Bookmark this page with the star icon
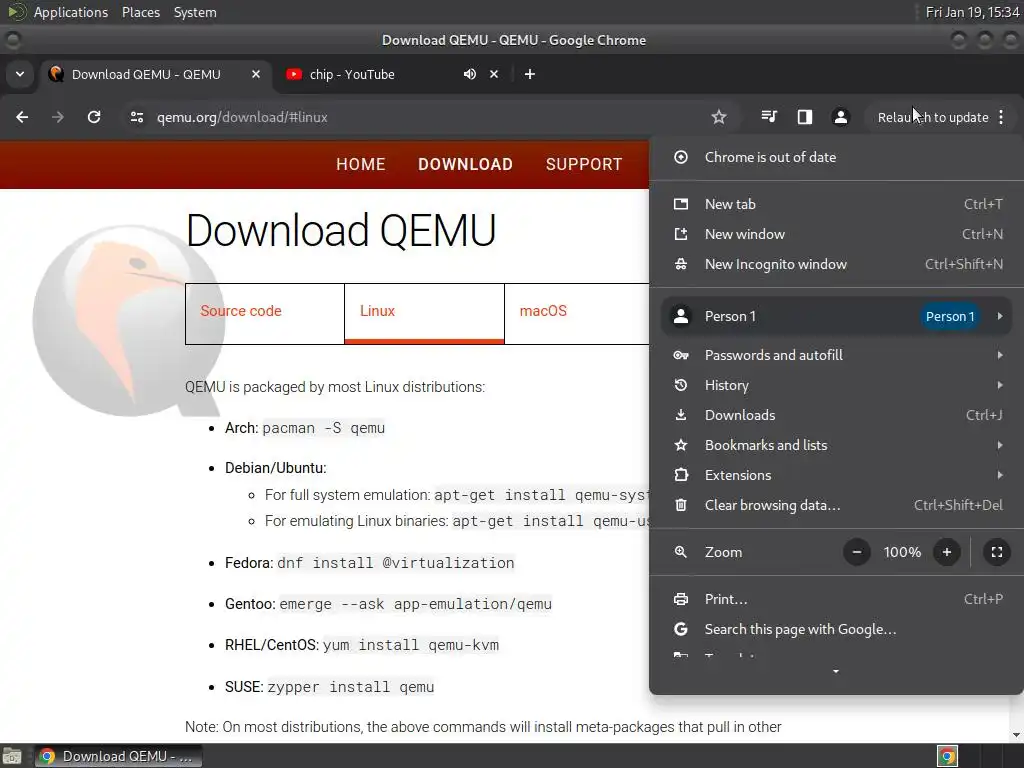The height and width of the screenshot is (768, 1024). (719, 117)
